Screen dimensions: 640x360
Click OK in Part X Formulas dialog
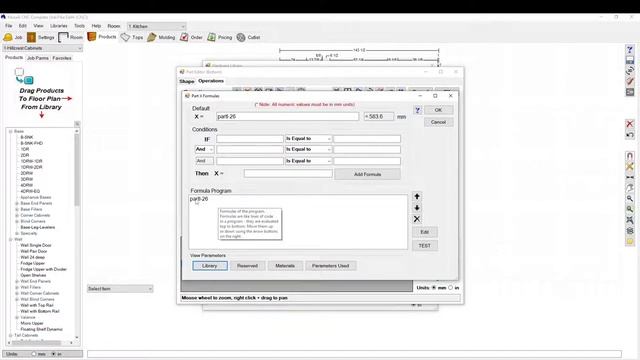pyautogui.click(x=438, y=110)
